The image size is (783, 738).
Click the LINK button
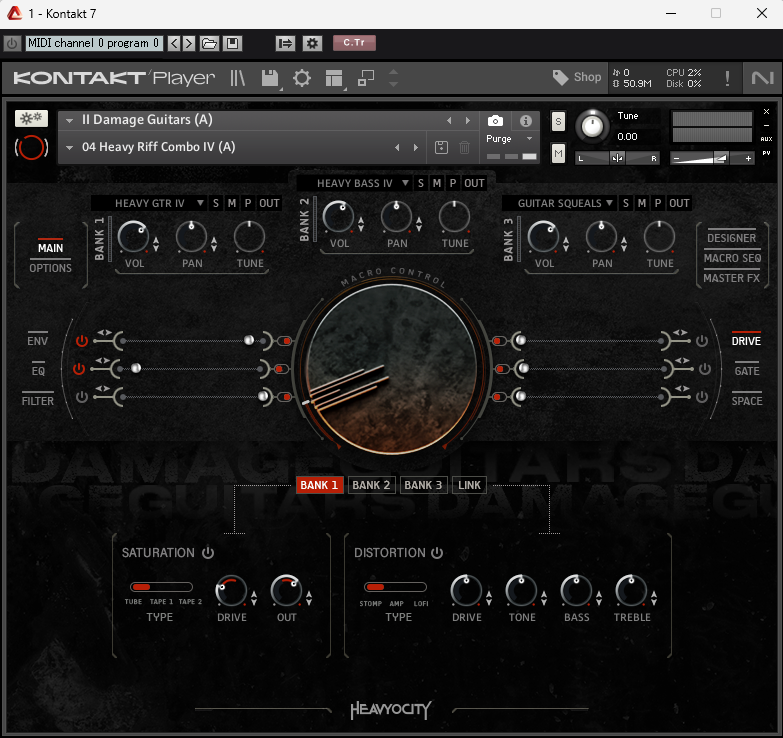pyautogui.click(x=469, y=485)
